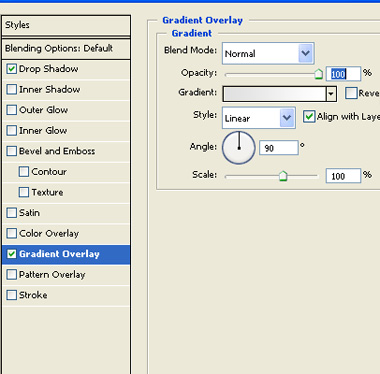Screen dimensions: 380x374
Task: Open the Pattern Overlay settings row
Action: pyautogui.click(x=66, y=275)
